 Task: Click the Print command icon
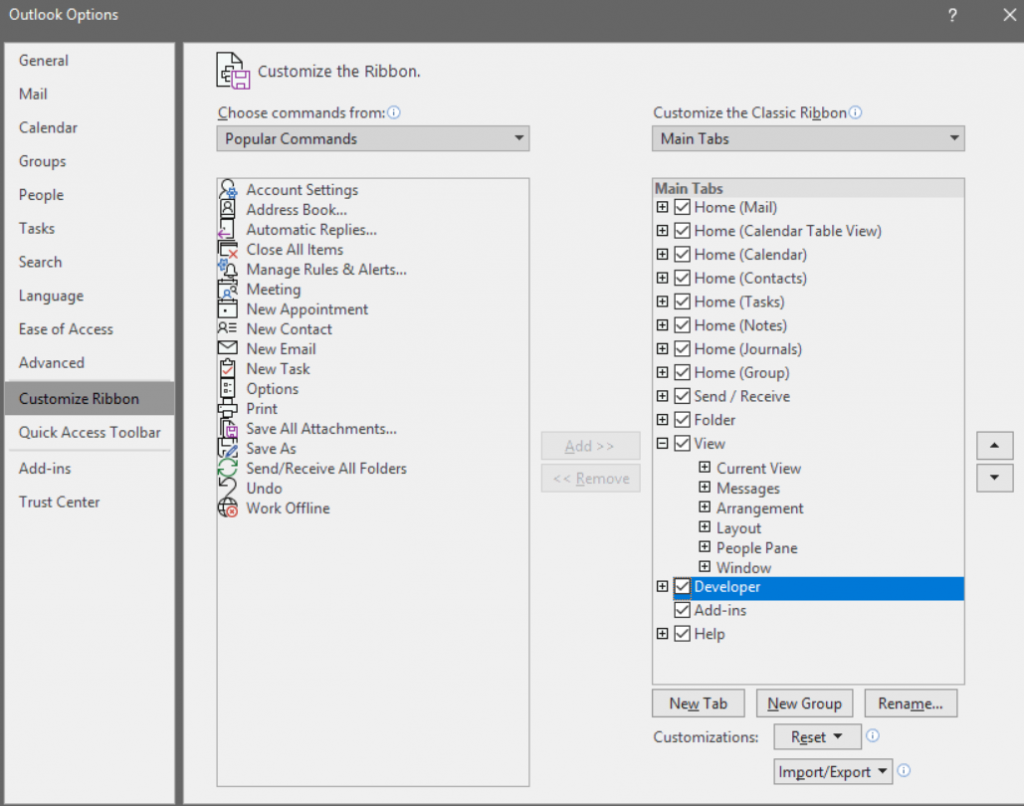click(227, 409)
